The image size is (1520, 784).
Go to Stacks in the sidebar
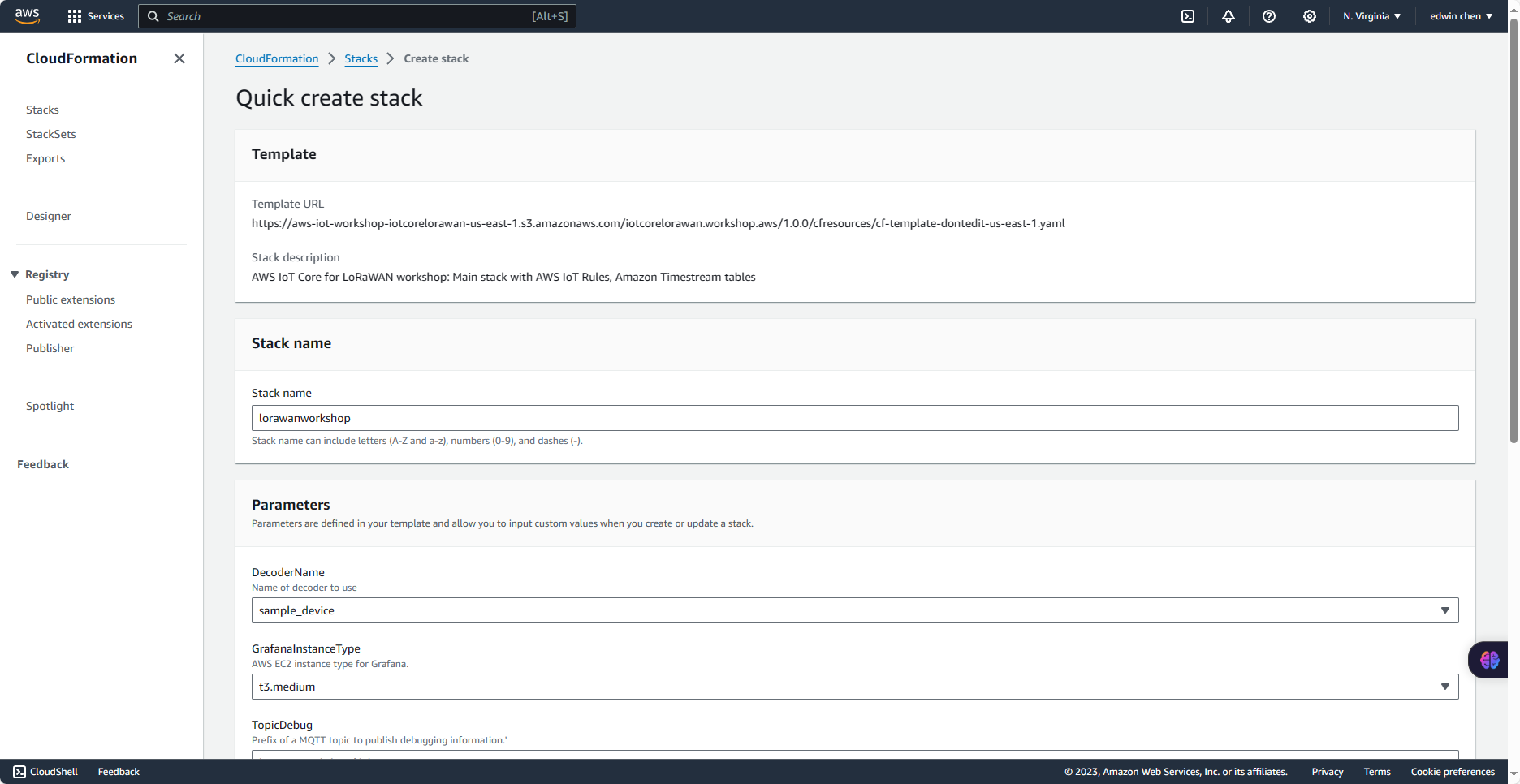click(x=42, y=110)
